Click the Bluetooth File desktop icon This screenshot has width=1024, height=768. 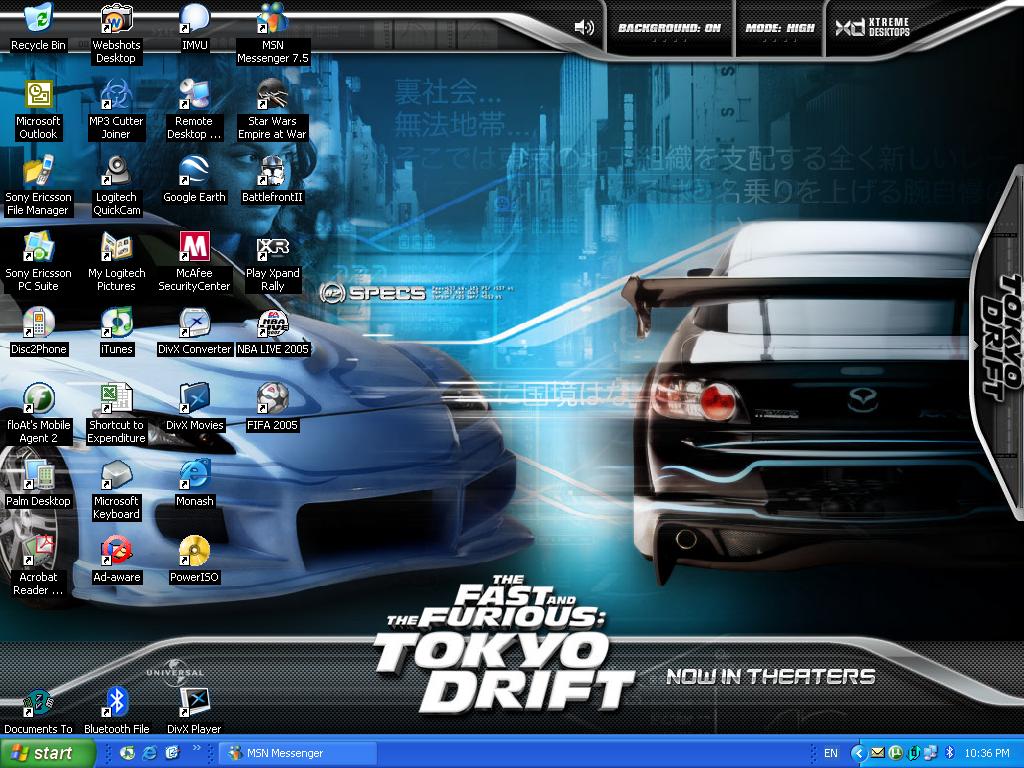[116, 711]
